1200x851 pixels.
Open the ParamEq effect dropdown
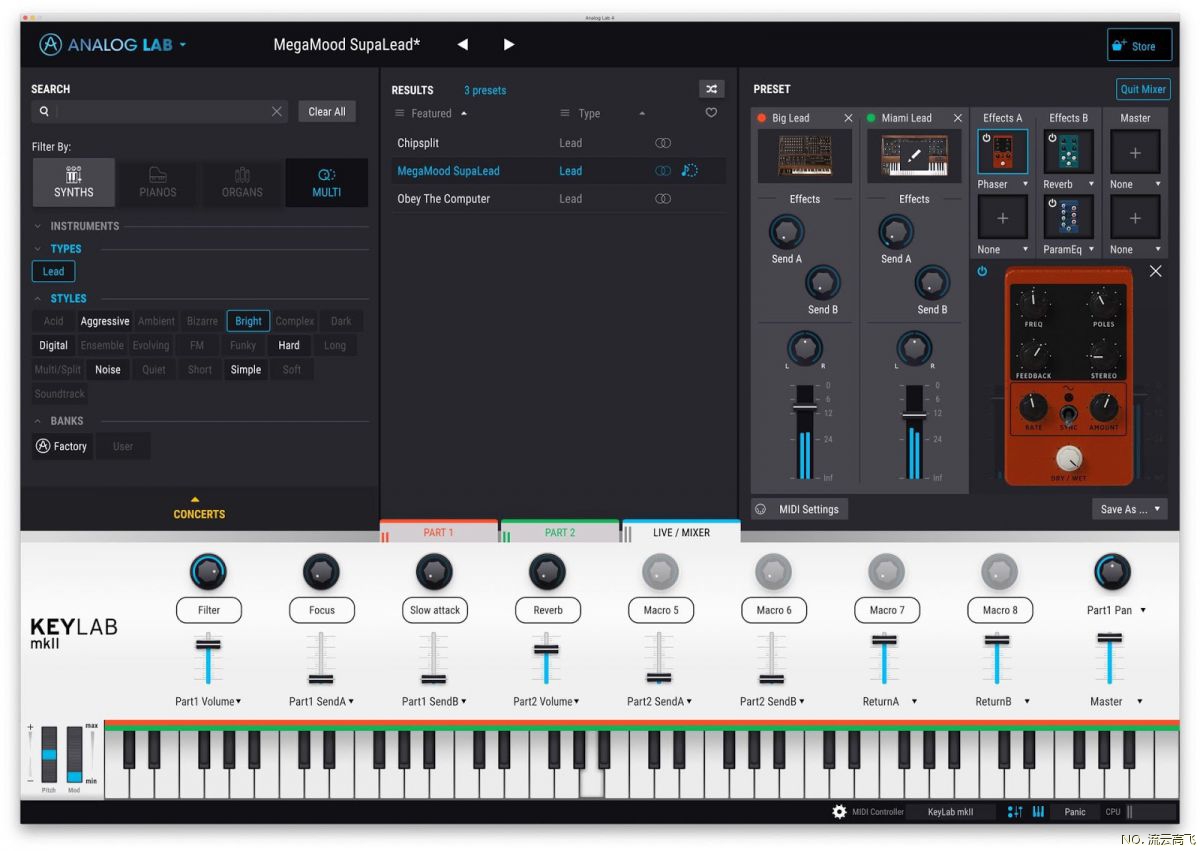(1091, 250)
